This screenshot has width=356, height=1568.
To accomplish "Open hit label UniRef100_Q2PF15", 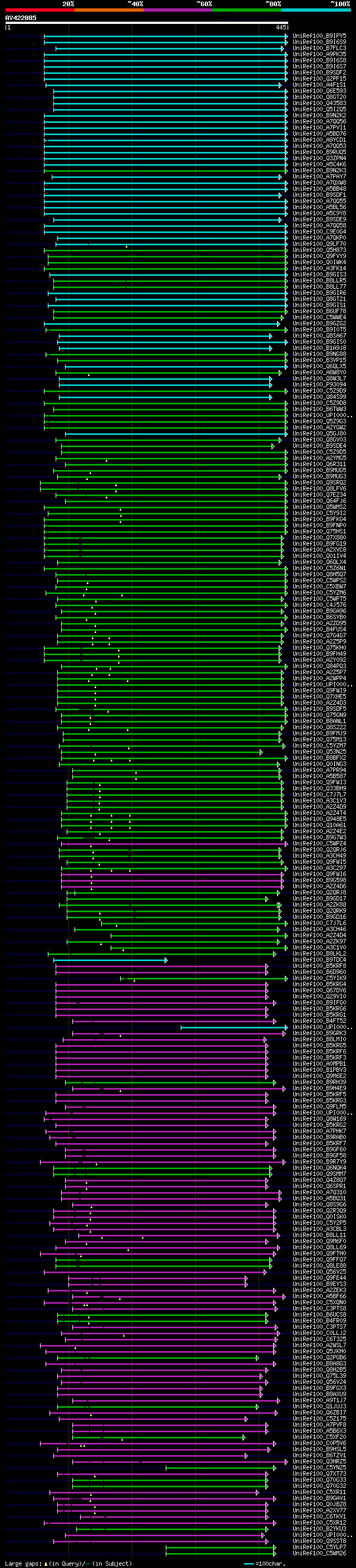I will pyautogui.click(x=319, y=78).
